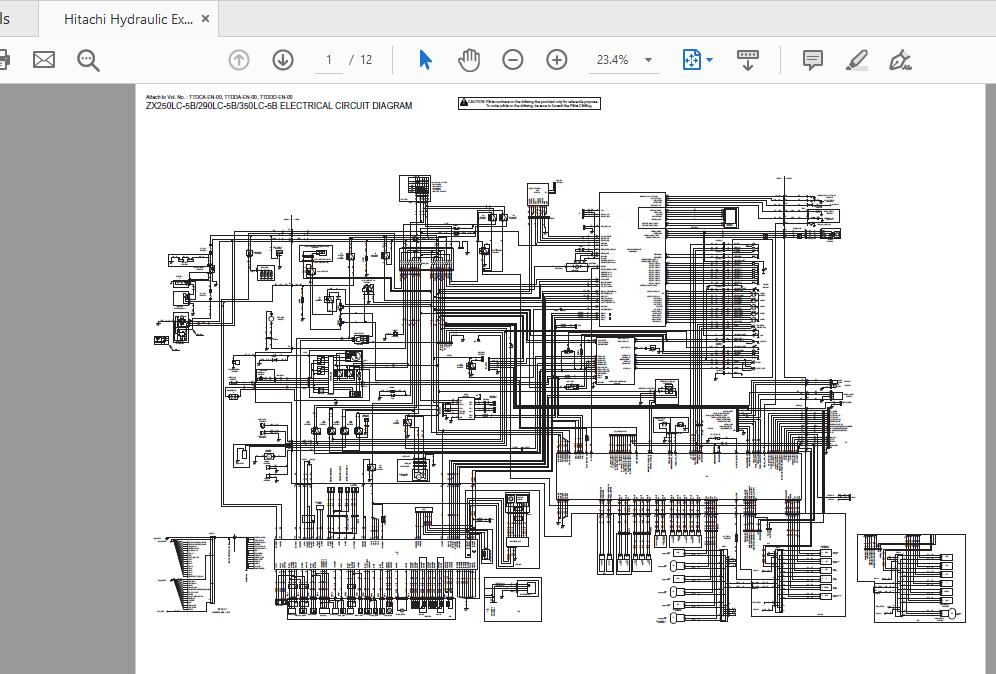Select the highlighter pen tool

click(x=857, y=60)
